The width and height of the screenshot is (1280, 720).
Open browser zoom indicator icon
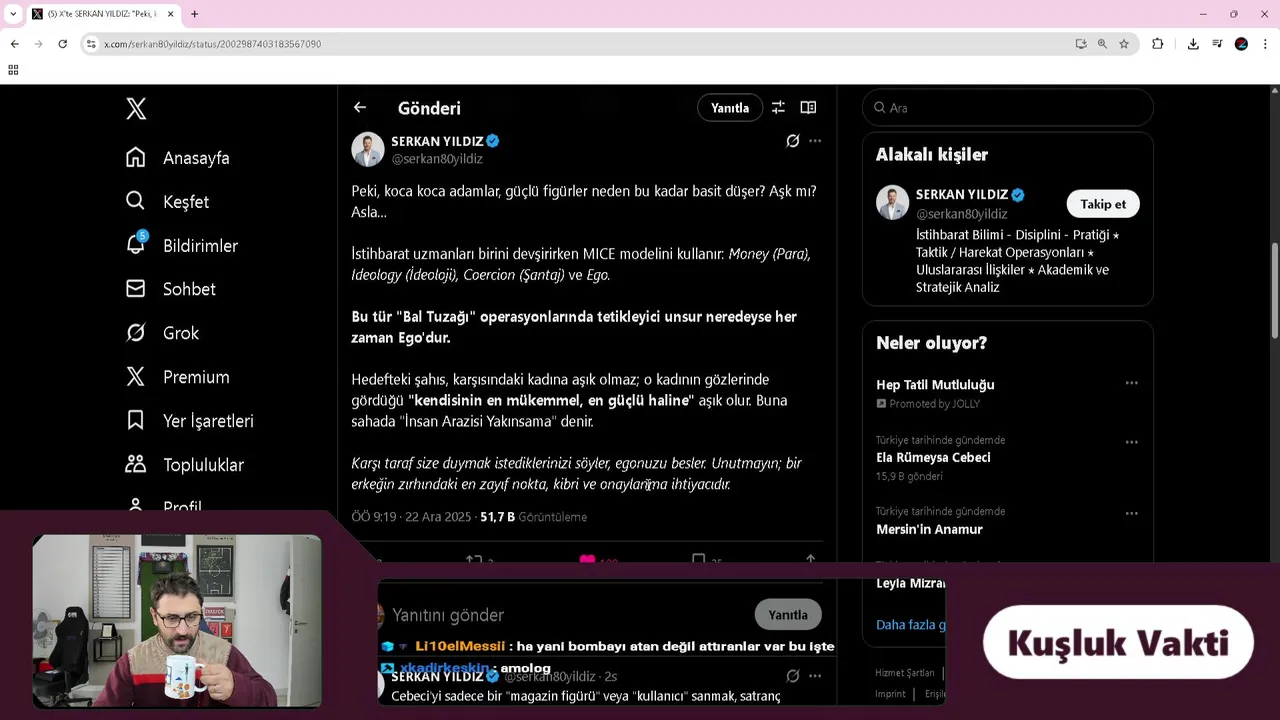click(x=1102, y=44)
